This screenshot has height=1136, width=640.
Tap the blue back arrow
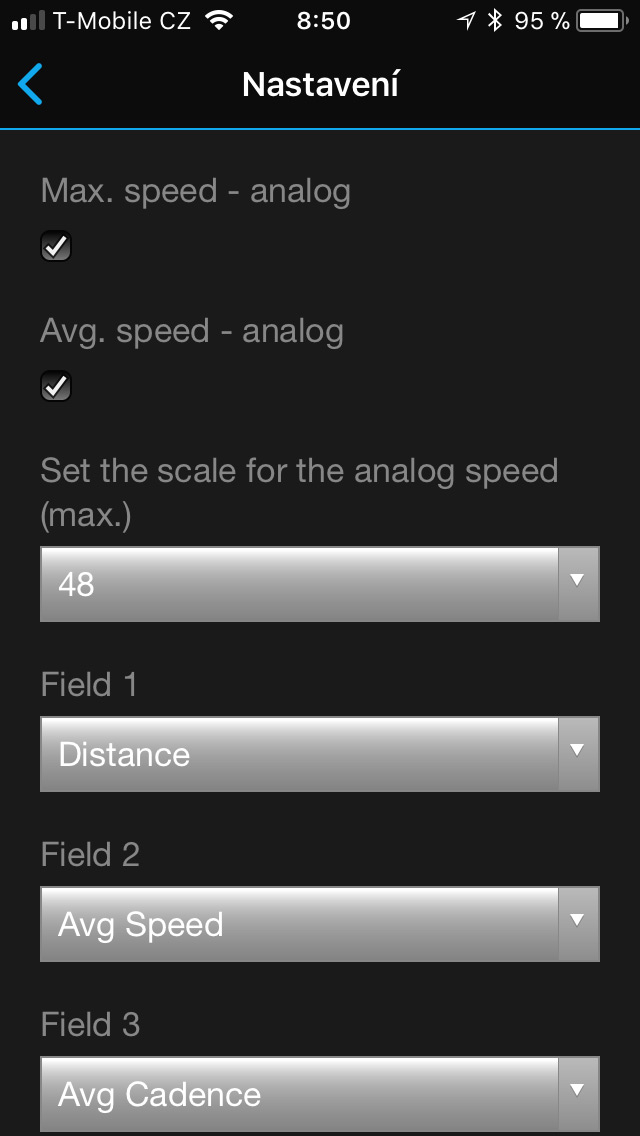tap(31, 85)
